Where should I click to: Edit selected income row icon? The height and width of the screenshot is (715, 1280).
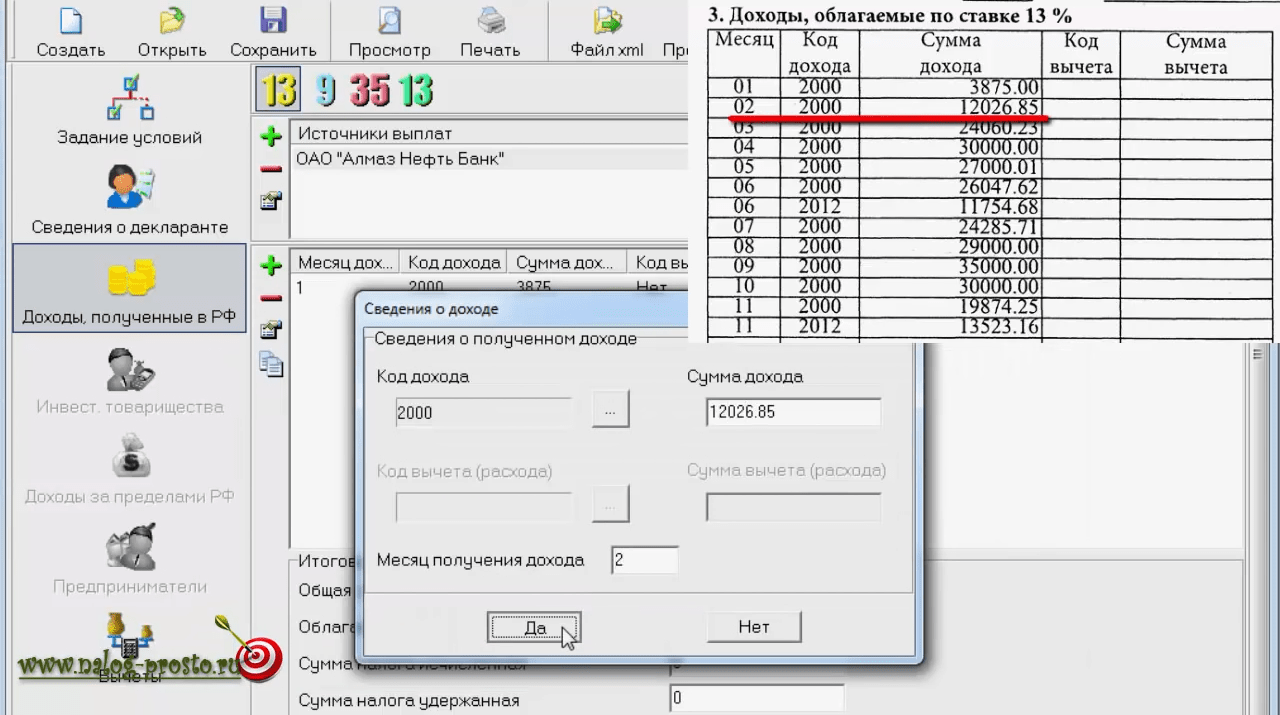point(270,330)
